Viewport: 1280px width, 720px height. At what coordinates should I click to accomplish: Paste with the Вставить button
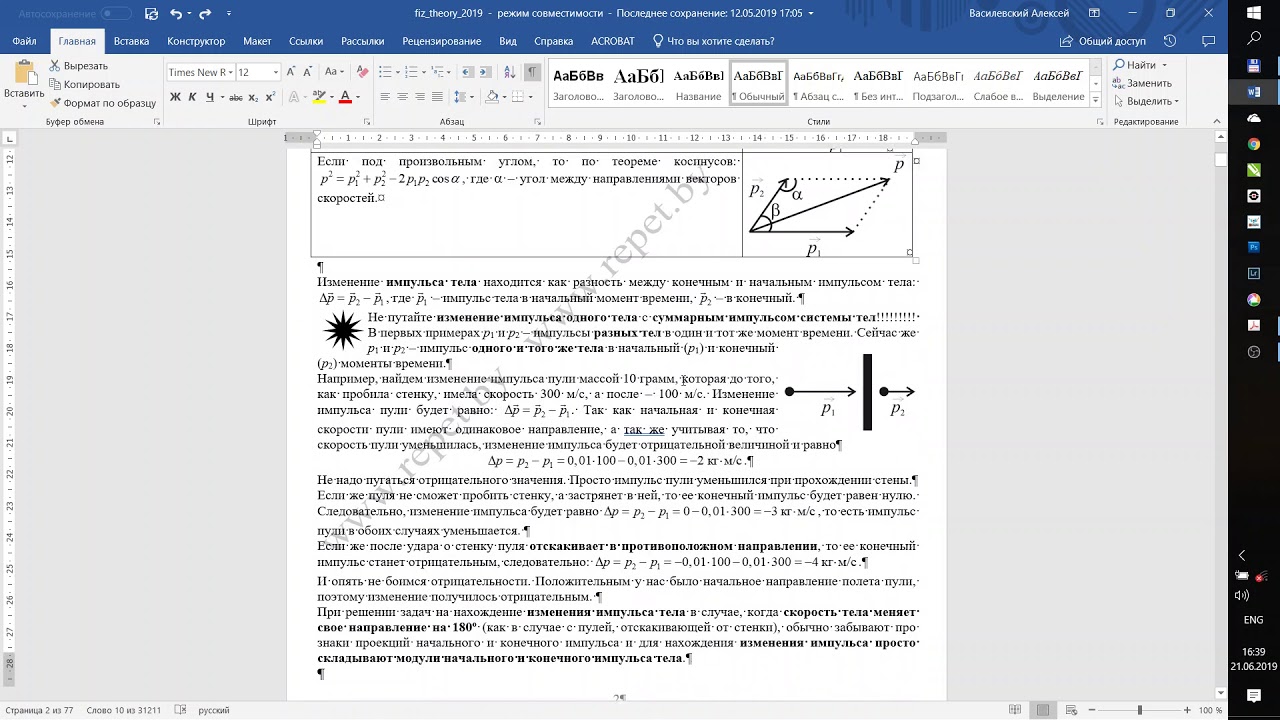click(23, 82)
